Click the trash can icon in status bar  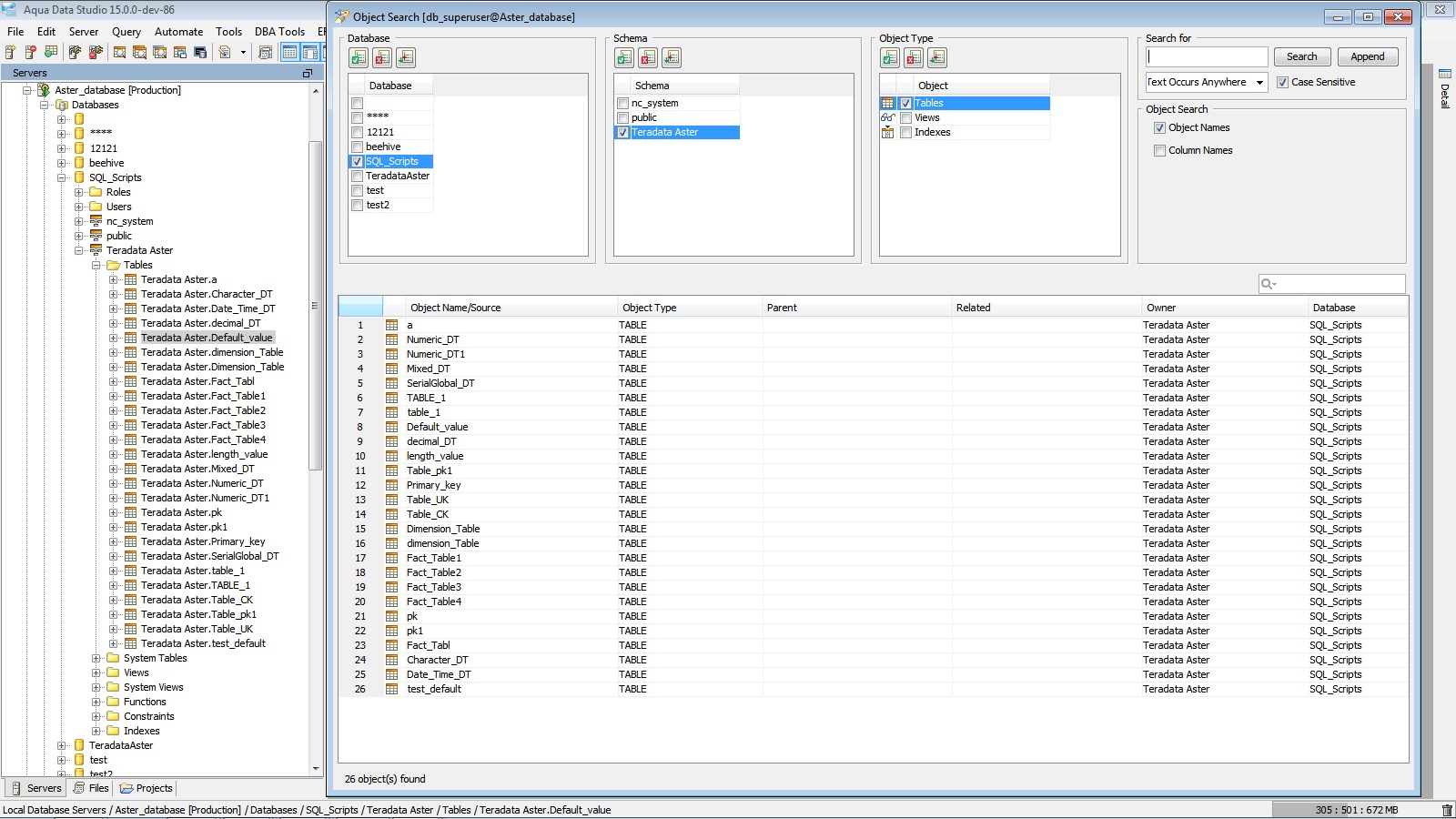[x=1447, y=810]
